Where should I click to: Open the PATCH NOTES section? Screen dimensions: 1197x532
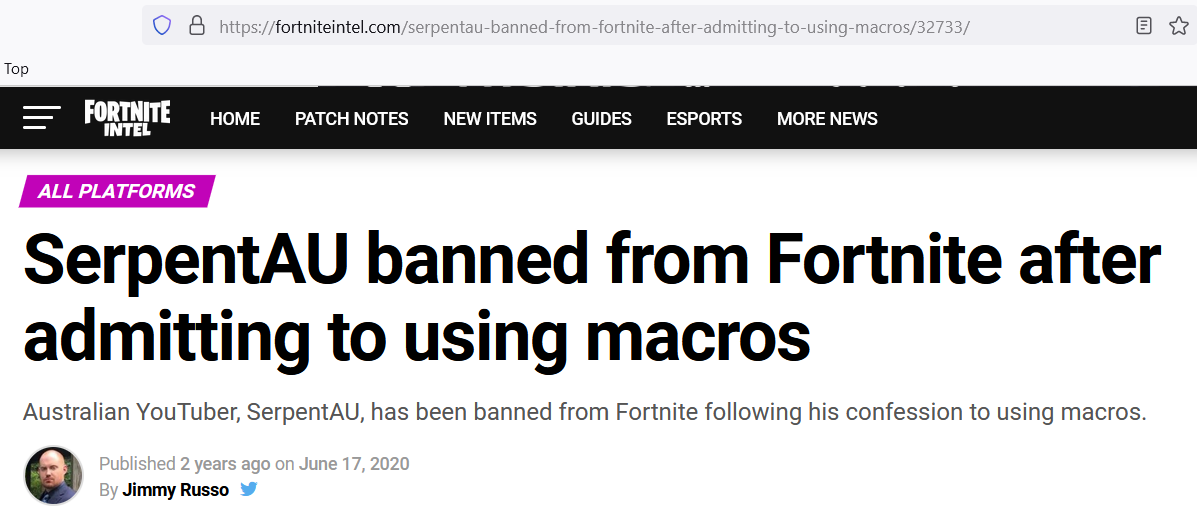(x=351, y=119)
